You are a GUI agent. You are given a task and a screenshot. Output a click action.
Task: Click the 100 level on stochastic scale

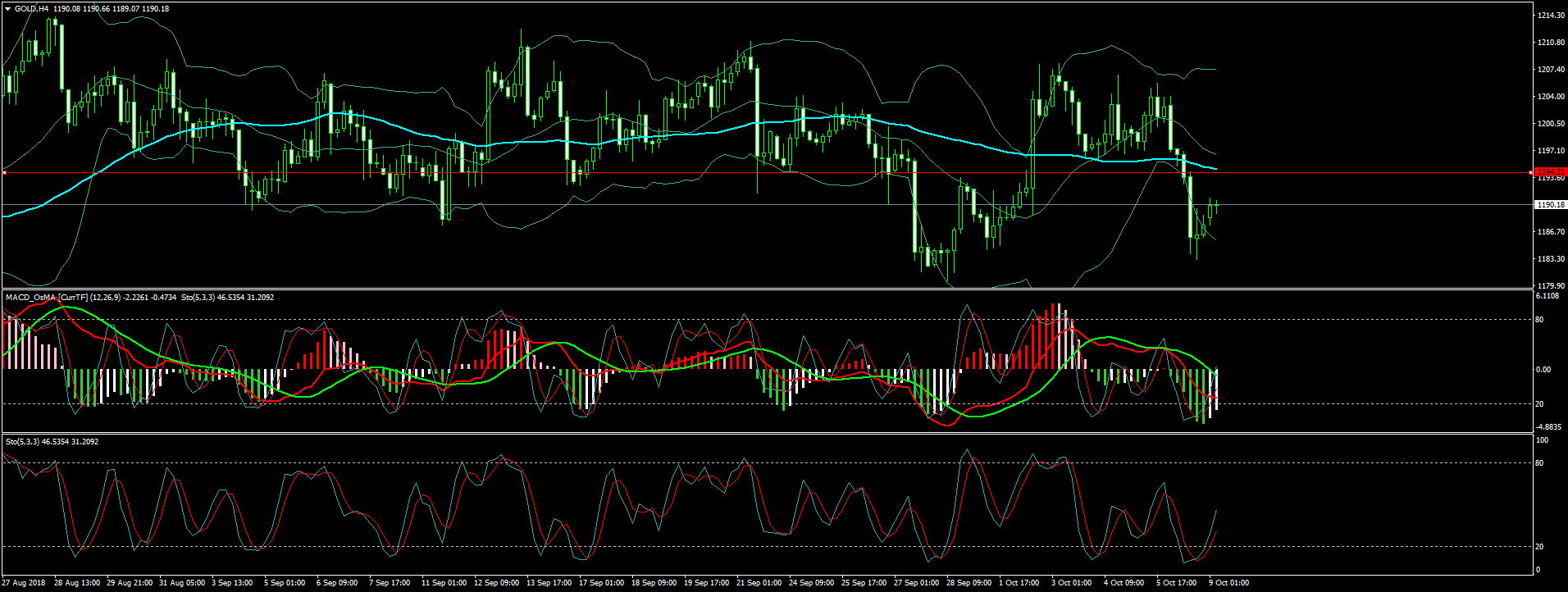pyautogui.click(x=1542, y=441)
